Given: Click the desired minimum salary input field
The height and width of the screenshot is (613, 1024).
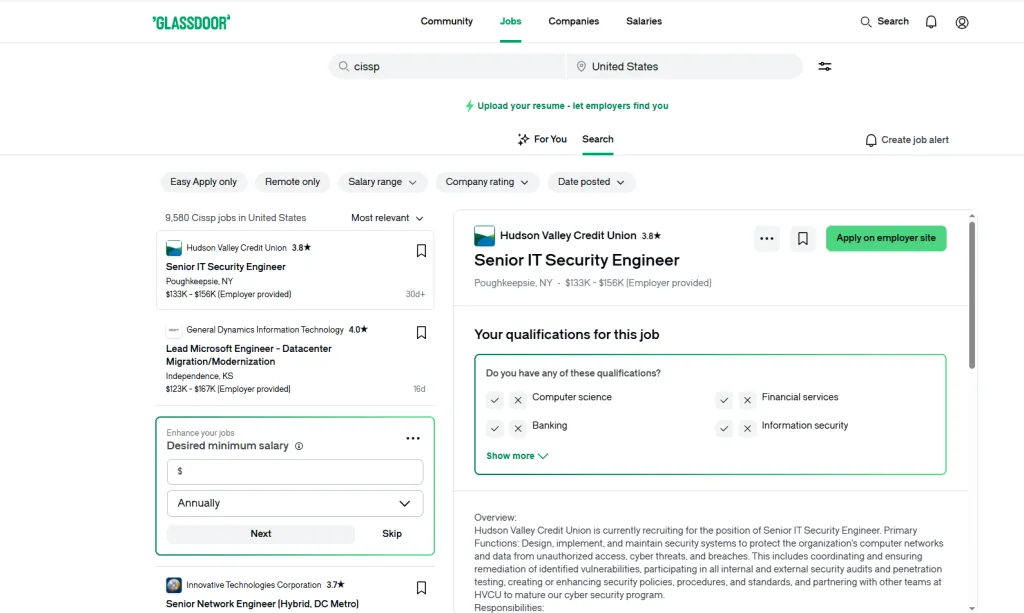Looking at the screenshot, I should [x=295, y=472].
